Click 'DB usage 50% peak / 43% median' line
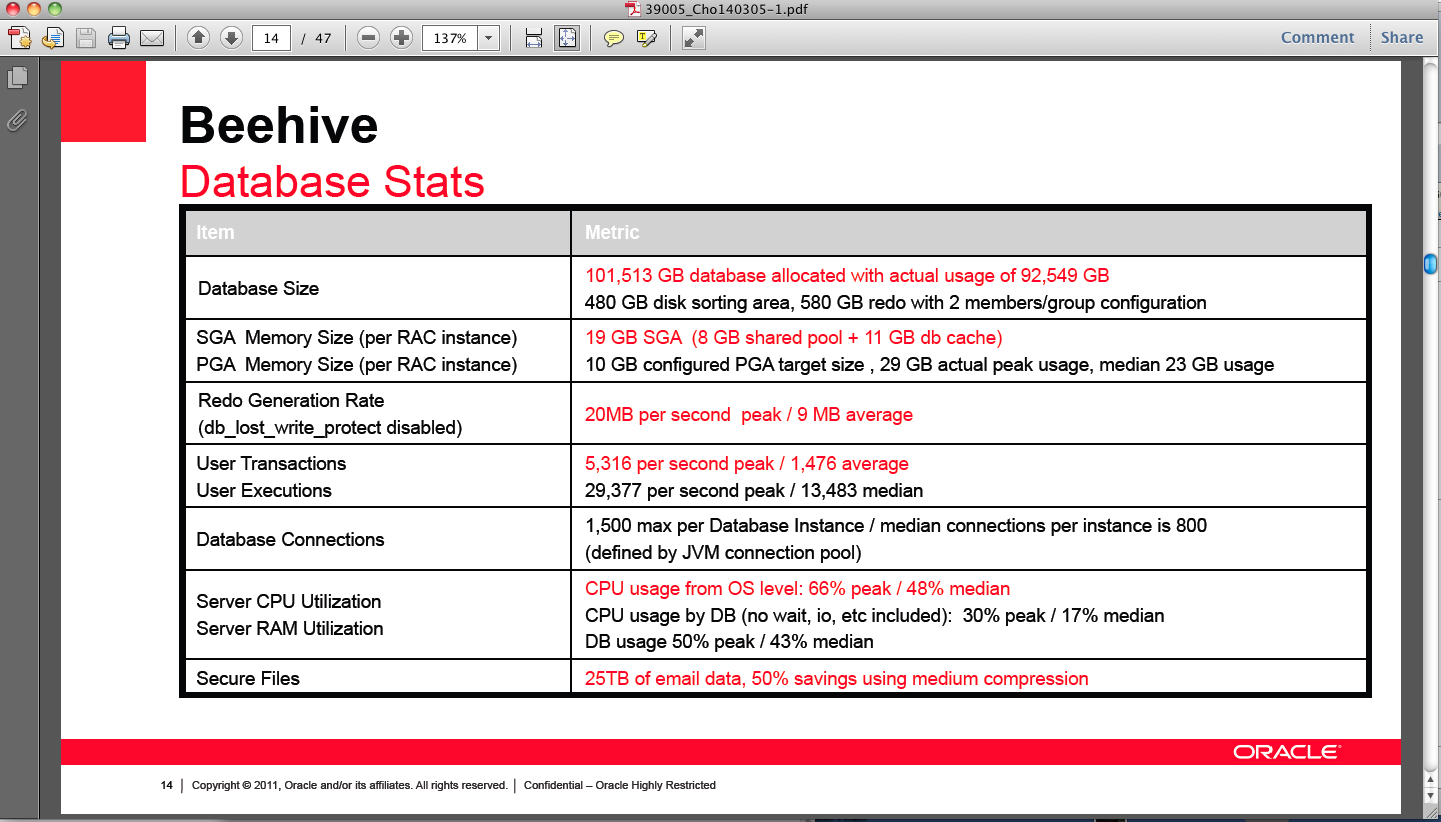This screenshot has width=1441, height=822. coord(729,641)
